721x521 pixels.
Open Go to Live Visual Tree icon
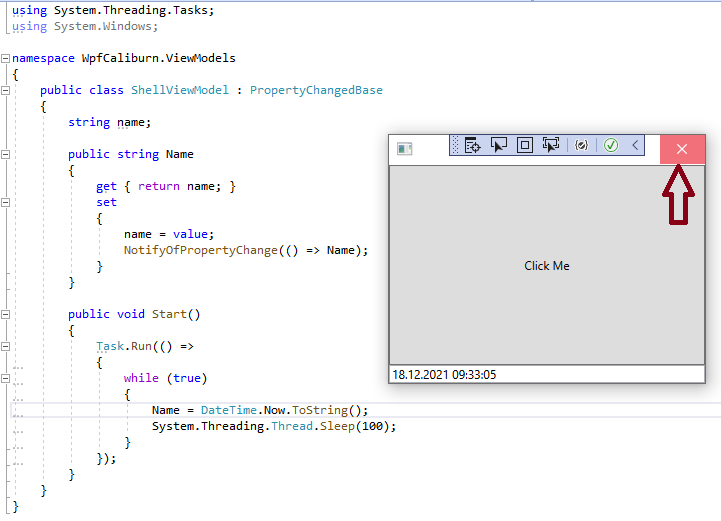(472, 145)
